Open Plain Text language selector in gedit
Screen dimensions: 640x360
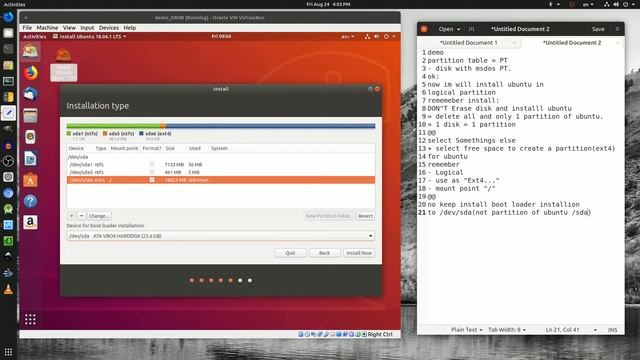click(467, 329)
